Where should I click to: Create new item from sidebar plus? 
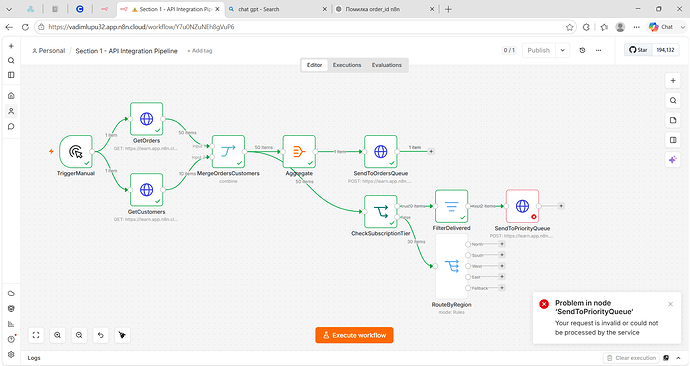pyautogui.click(x=11, y=46)
